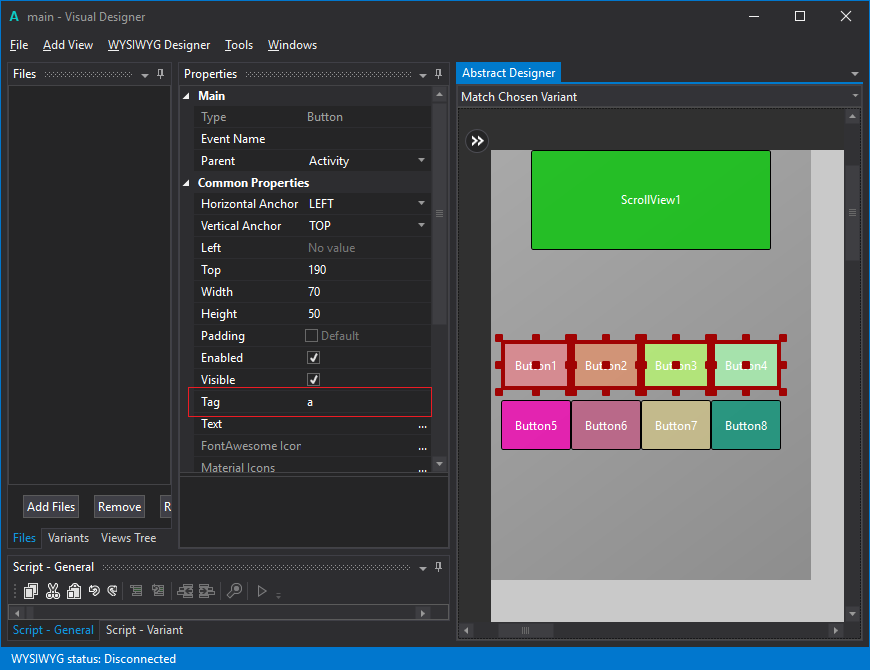Uncheck the Visible checkbox
Image resolution: width=870 pixels, height=670 pixels.
(x=313, y=379)
